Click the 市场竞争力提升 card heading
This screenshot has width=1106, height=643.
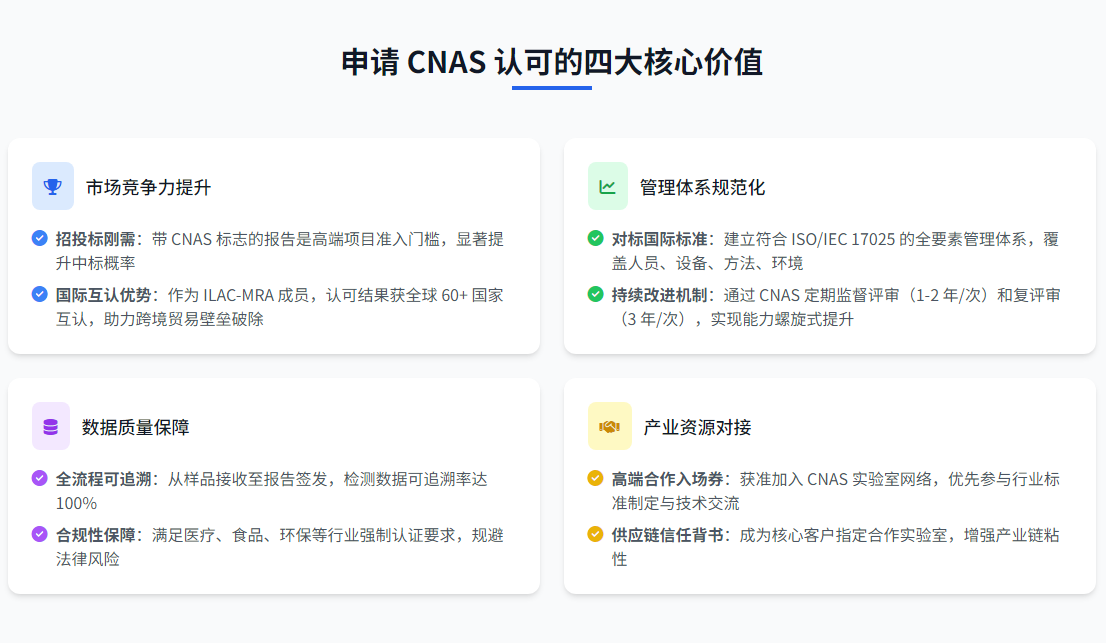coord(148,187)
